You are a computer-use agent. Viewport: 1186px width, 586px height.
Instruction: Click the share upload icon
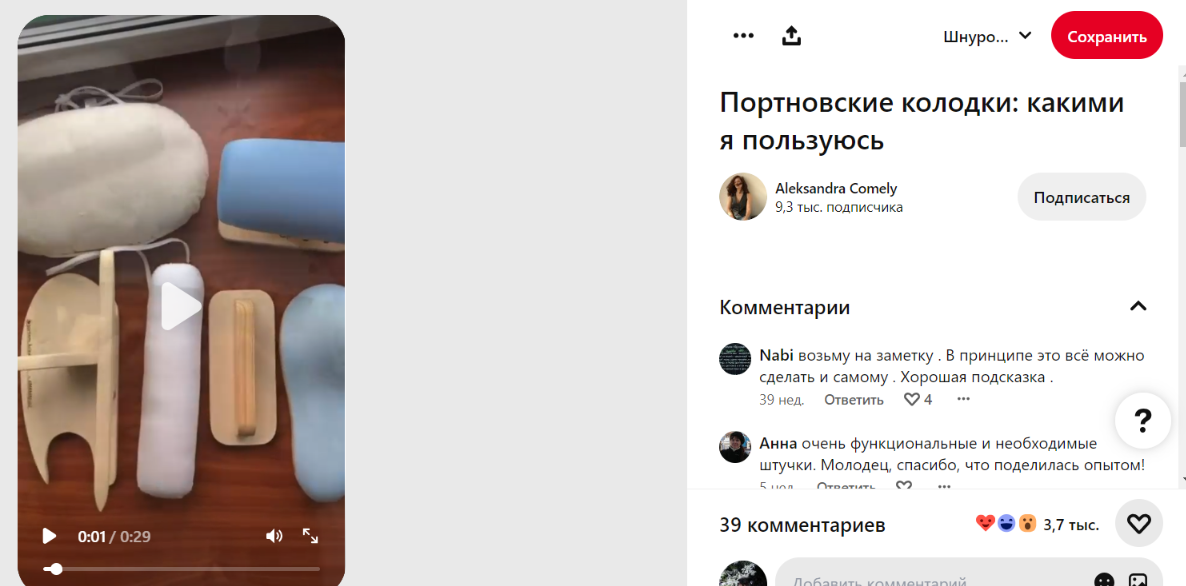pos(791,36)
